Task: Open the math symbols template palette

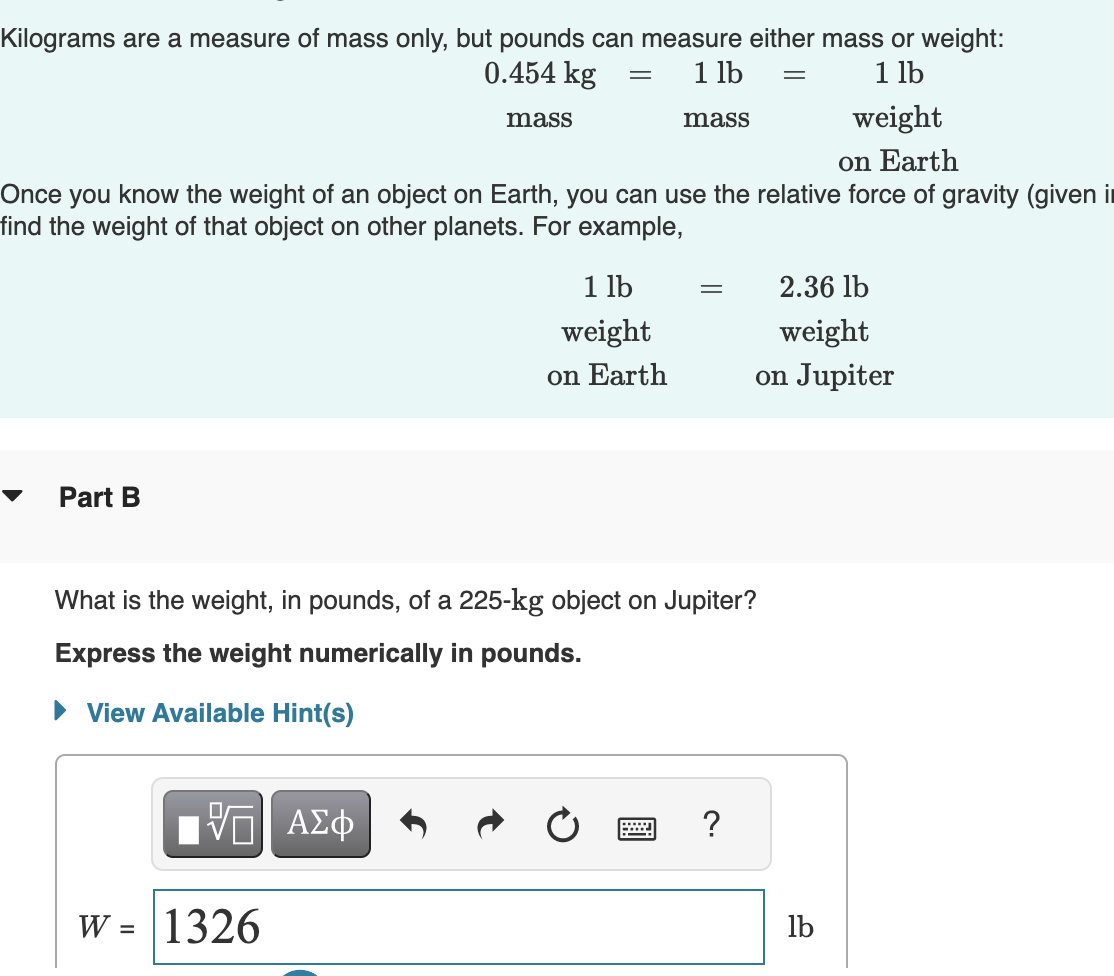Action: (x=211, y=823)
